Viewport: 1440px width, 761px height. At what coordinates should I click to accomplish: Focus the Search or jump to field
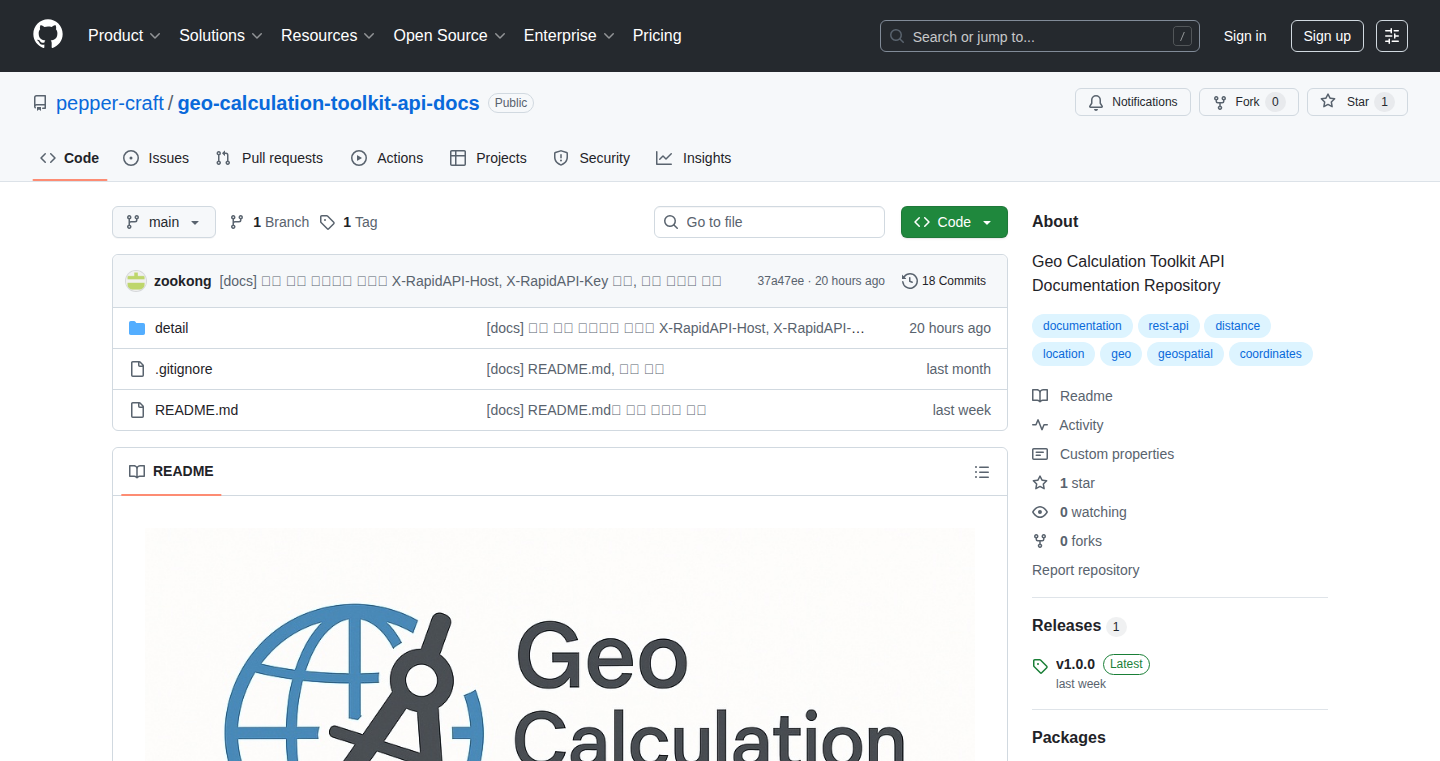[1040, 36]
